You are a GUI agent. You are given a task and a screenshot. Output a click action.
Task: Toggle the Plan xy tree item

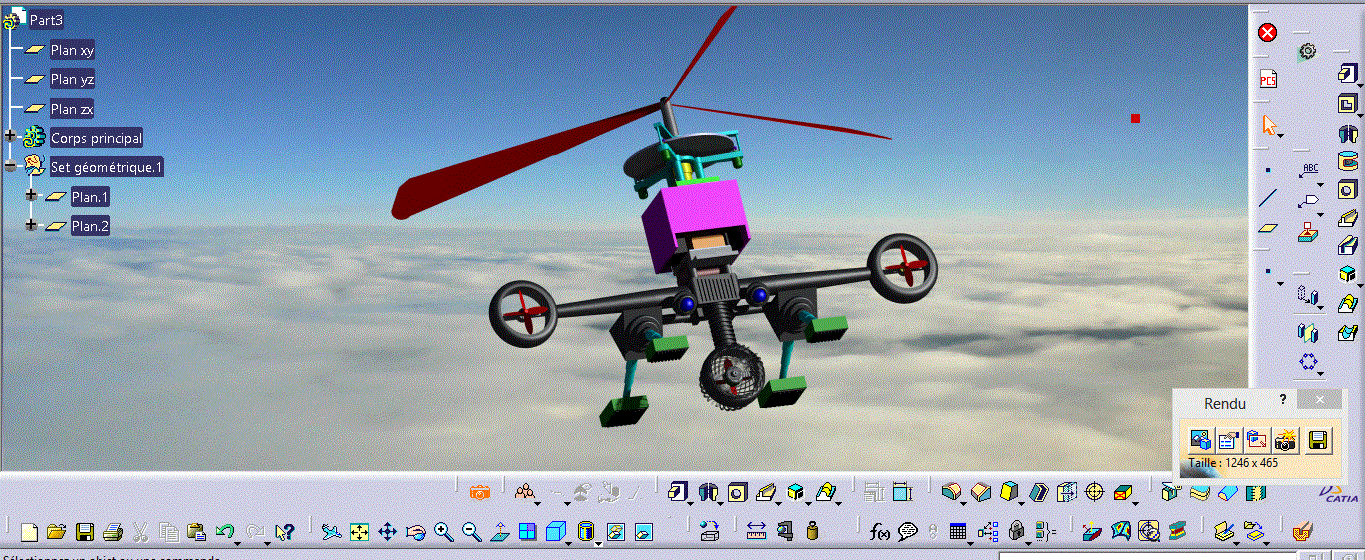coord(72,50)
